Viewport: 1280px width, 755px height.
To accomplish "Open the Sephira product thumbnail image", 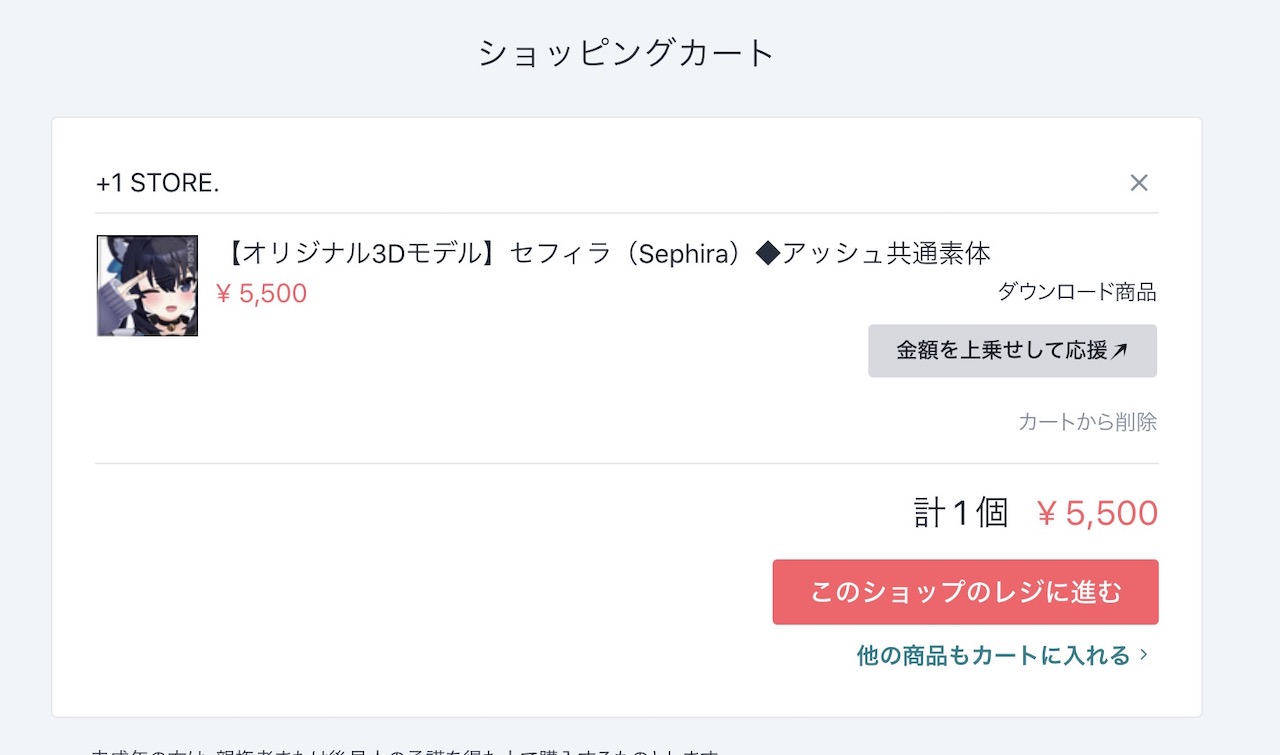I will [147, 286].
